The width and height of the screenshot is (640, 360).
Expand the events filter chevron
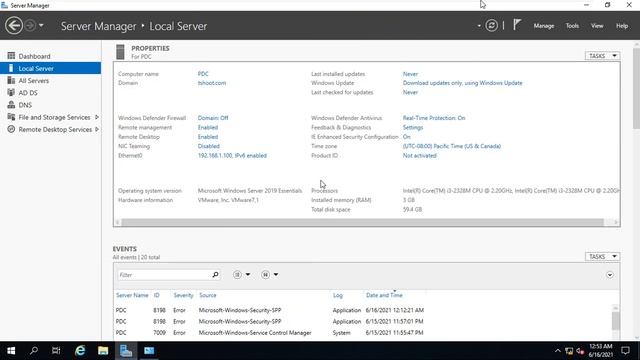tap(609, 275)
